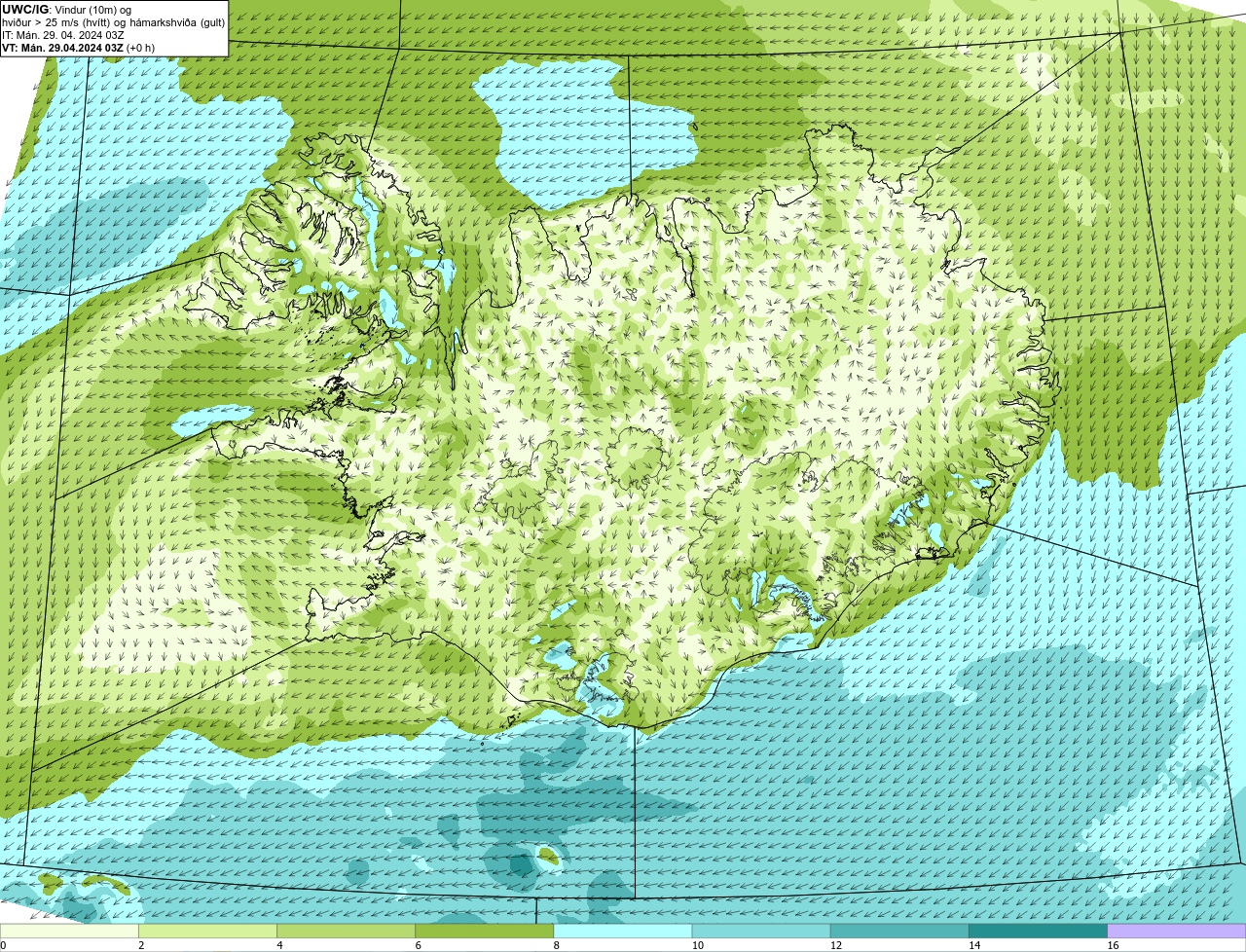Screen dimensions: 1246x952
Task: Click the olive green 6–8 legend swatch
Action: point(485,931)
